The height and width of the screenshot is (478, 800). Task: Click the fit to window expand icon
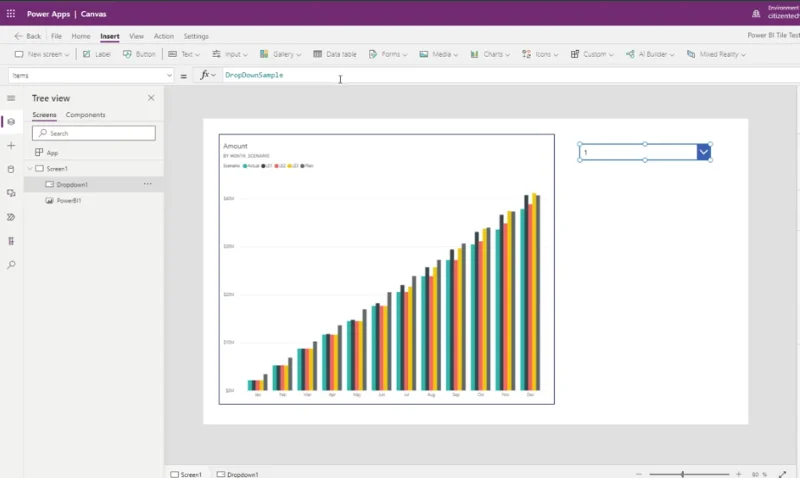pyautogui.click(x=783, y=474)
